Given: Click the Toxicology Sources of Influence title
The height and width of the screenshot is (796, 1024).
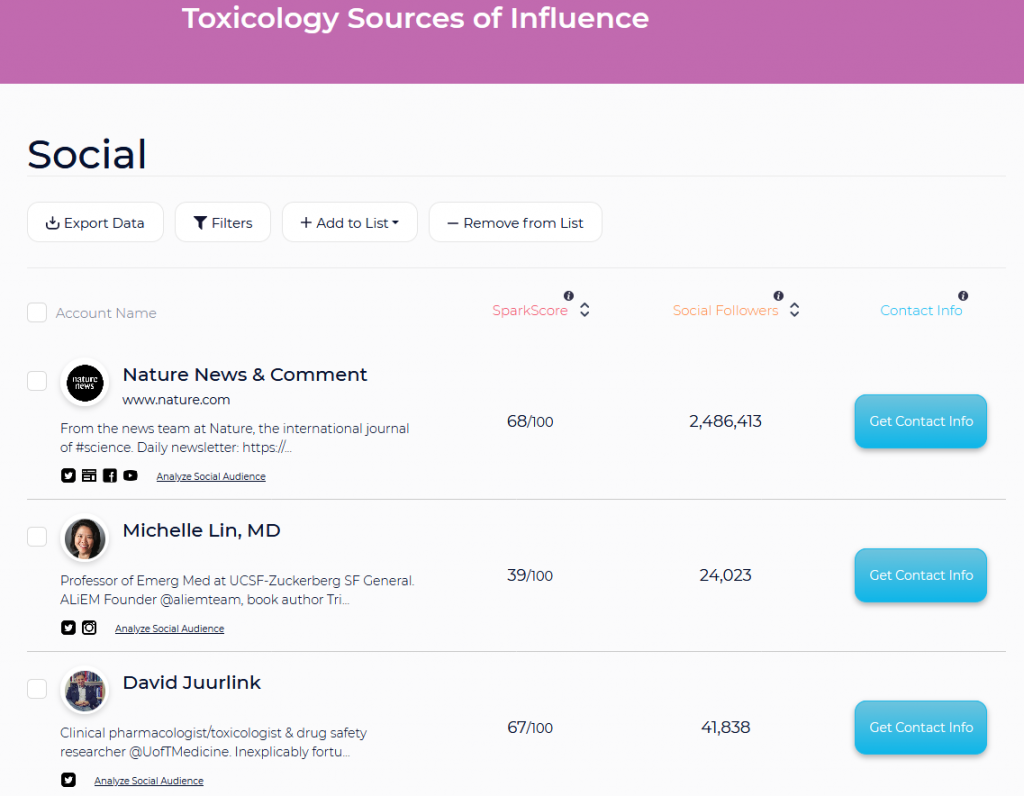Looking at the screenshot, I should 415,18.
